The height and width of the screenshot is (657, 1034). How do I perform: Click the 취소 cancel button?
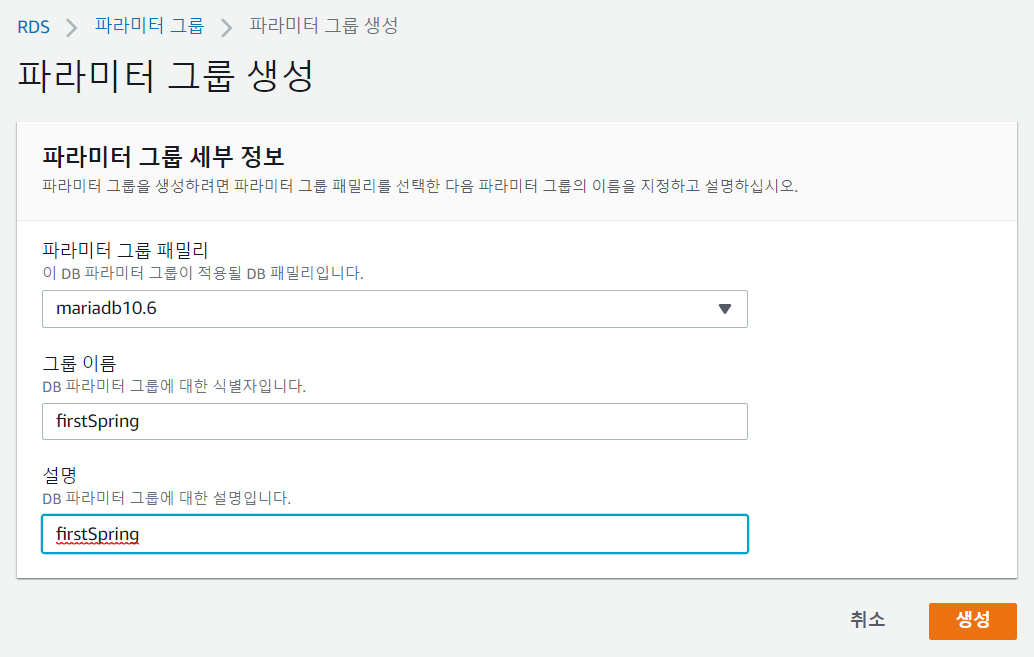pos(867,619)
